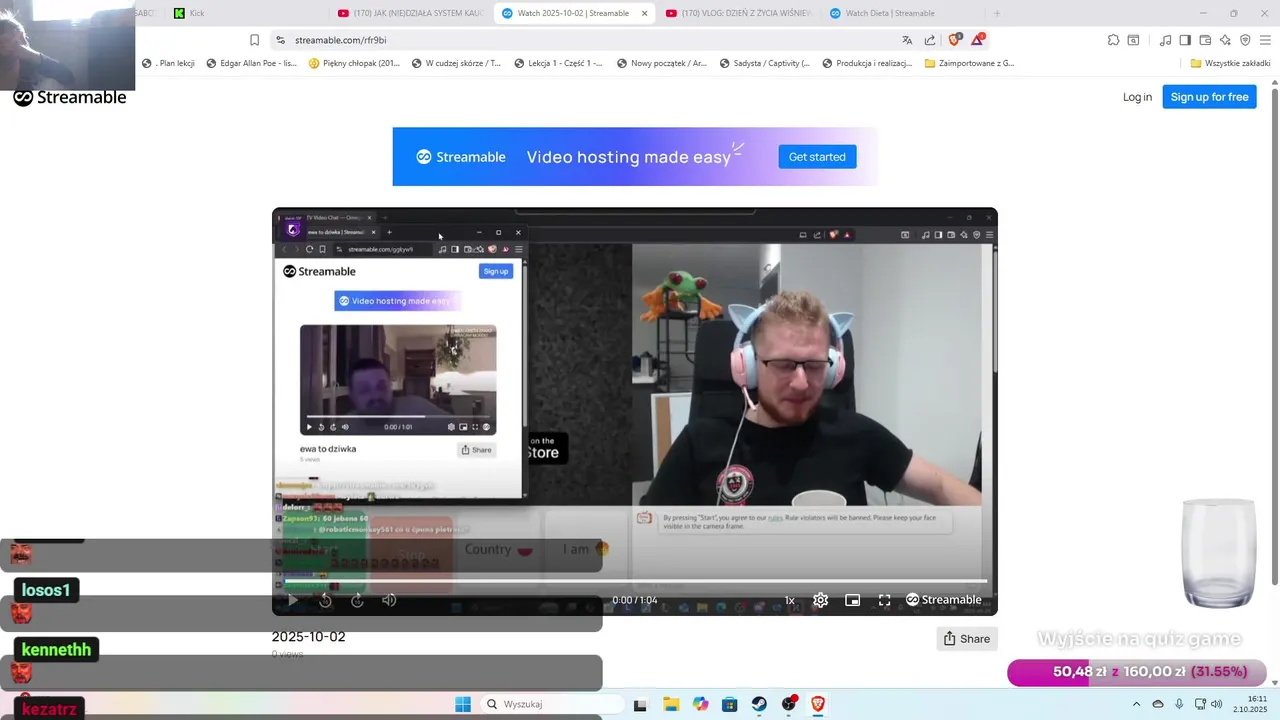Image resolution: width=1280 pixels, height=720 pixels.
Task: Click the Streamable logo top left
Action: click(70, 97)
